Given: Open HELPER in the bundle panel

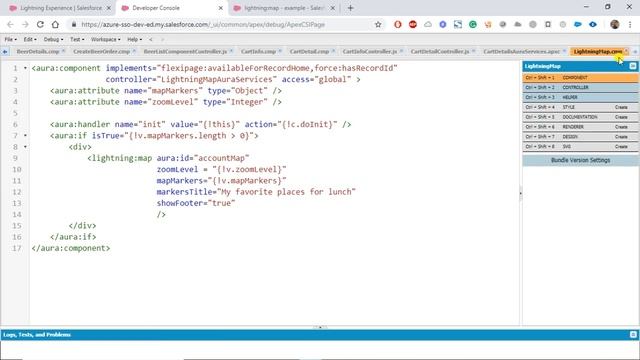Looking at the screenshot, I should tap(580, 97).
